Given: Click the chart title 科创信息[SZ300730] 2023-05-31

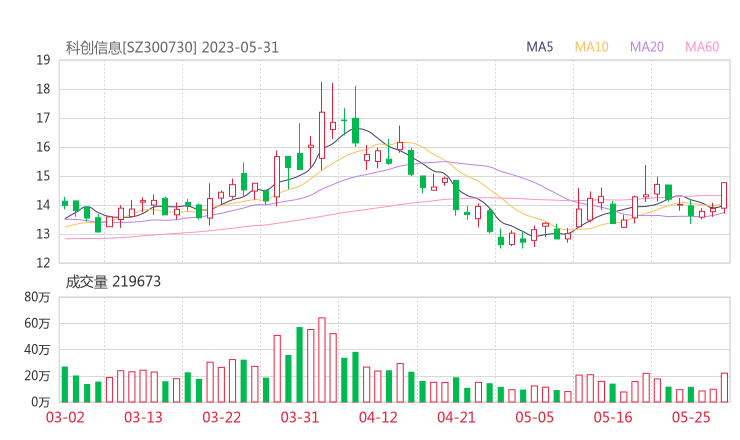Looking at the screenshot, I should coord(172,48).
